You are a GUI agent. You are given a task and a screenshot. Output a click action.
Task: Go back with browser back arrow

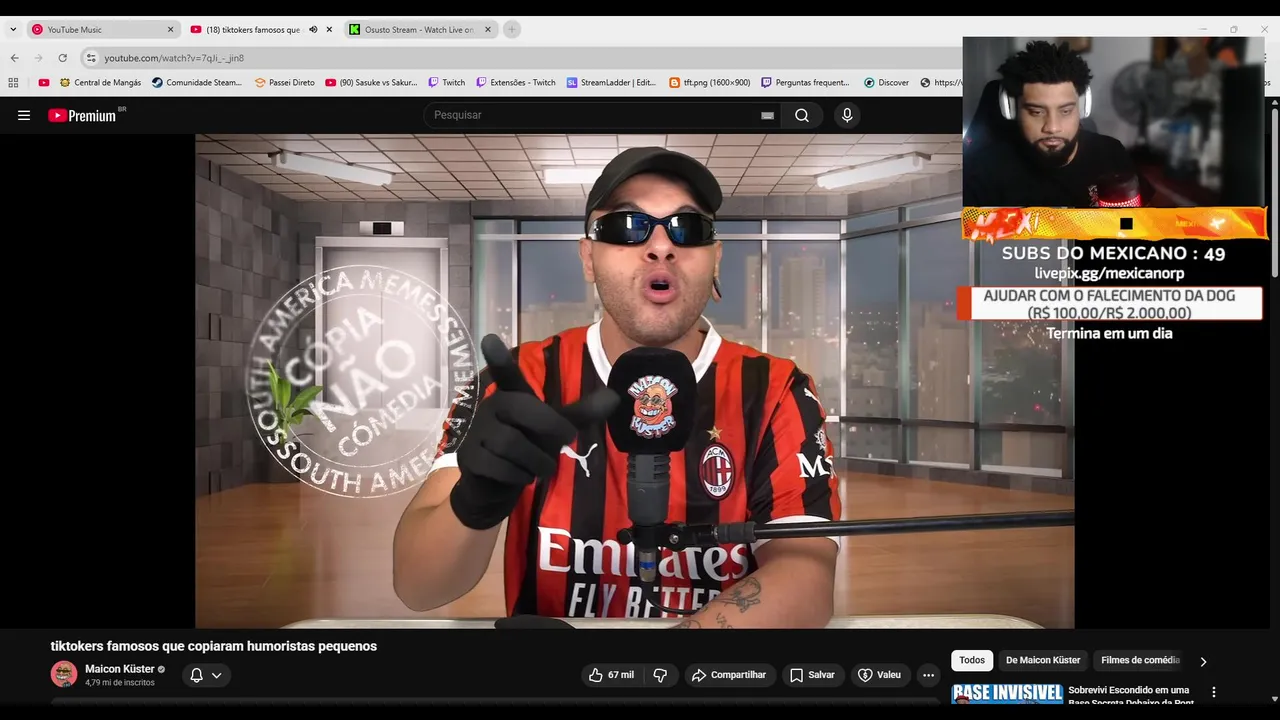click(14, 58)
